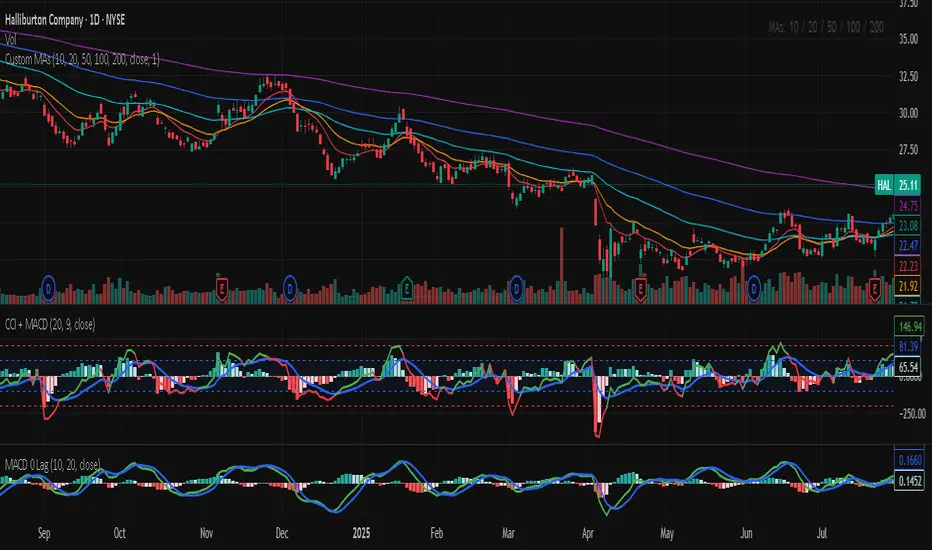Viewport: 932px width, 550px height.
Task: Click the 27.50 price axis label
Action: point(908,150)
